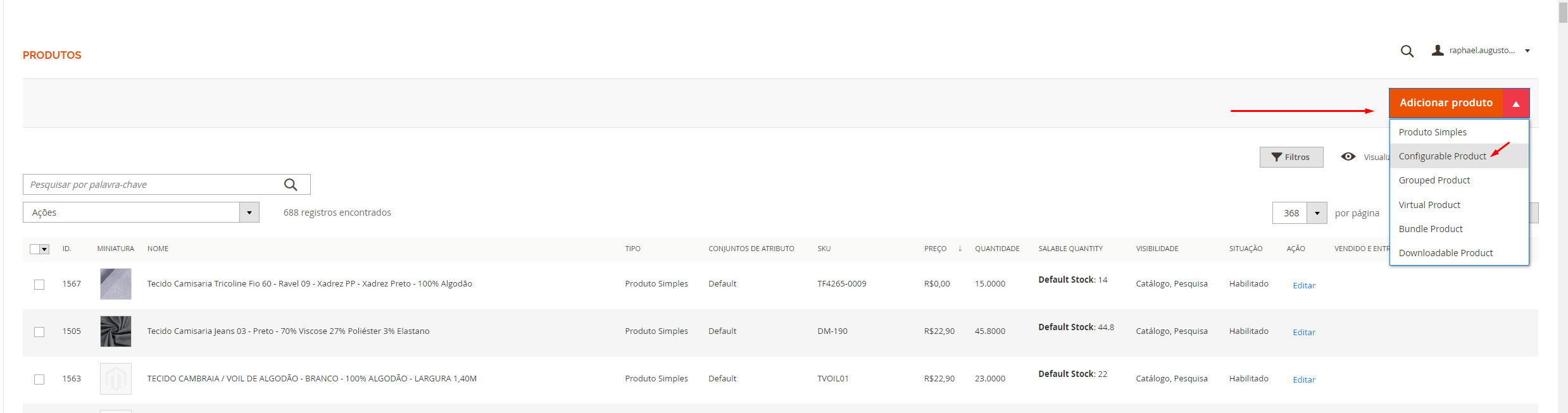Focus the Pesquisar por palavra-chave field
Screen dimensions: 1568x413
pyautogui.click(x=152, y=185)
